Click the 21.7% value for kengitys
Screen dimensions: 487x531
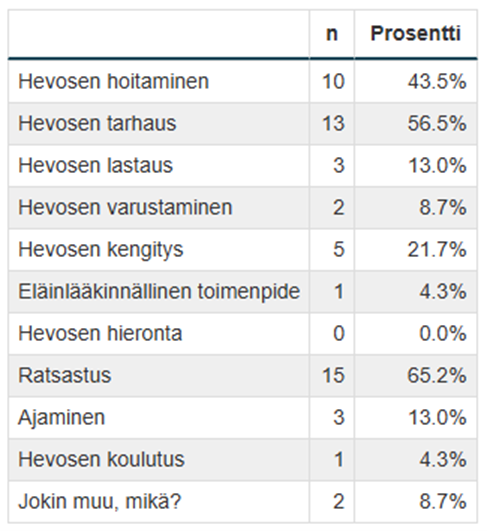click(x=437, y=250)
